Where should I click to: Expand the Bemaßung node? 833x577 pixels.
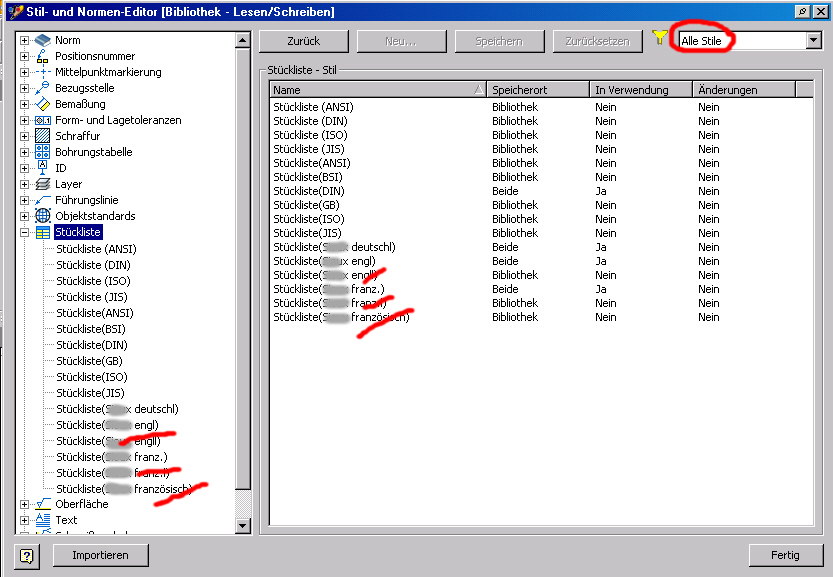[x=24, y=104]
